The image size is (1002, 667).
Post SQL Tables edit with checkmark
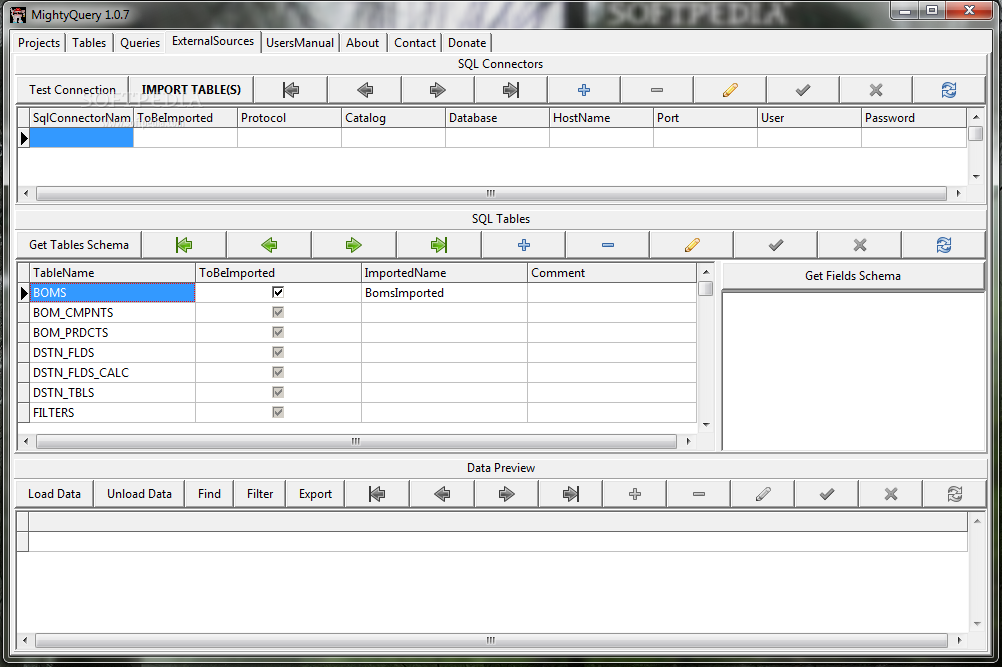[x=776, y=245]
